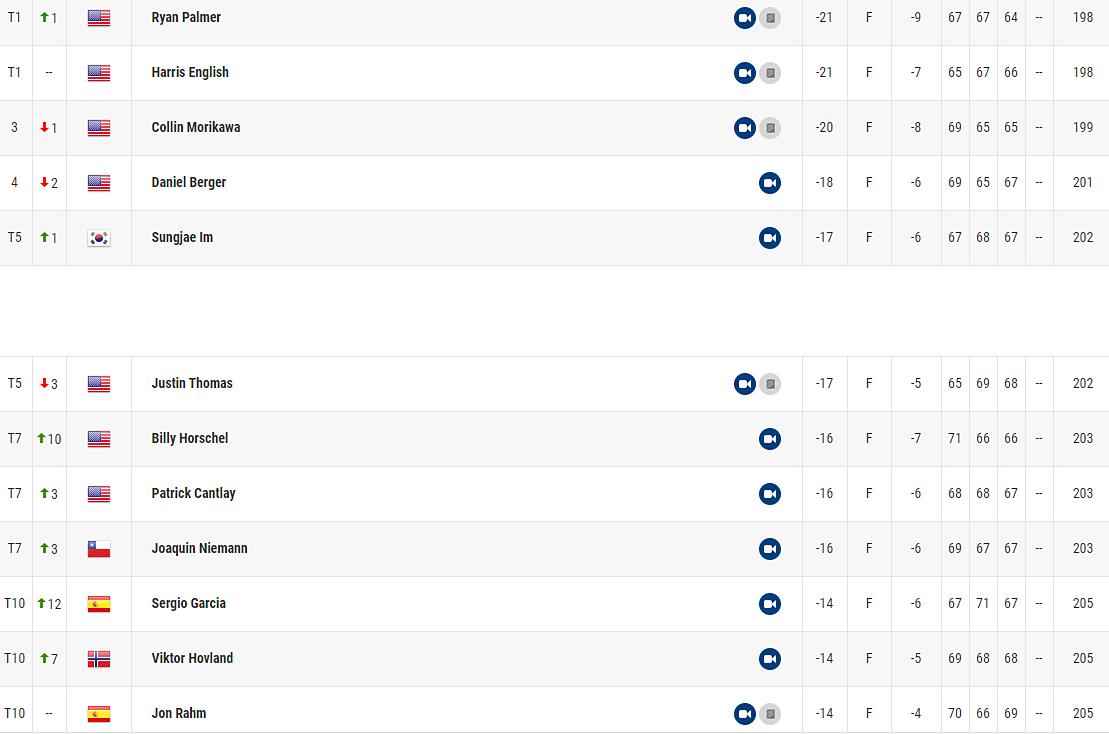Select the Harris English player name
1109x734 pixels.
[x=190, y=72]
